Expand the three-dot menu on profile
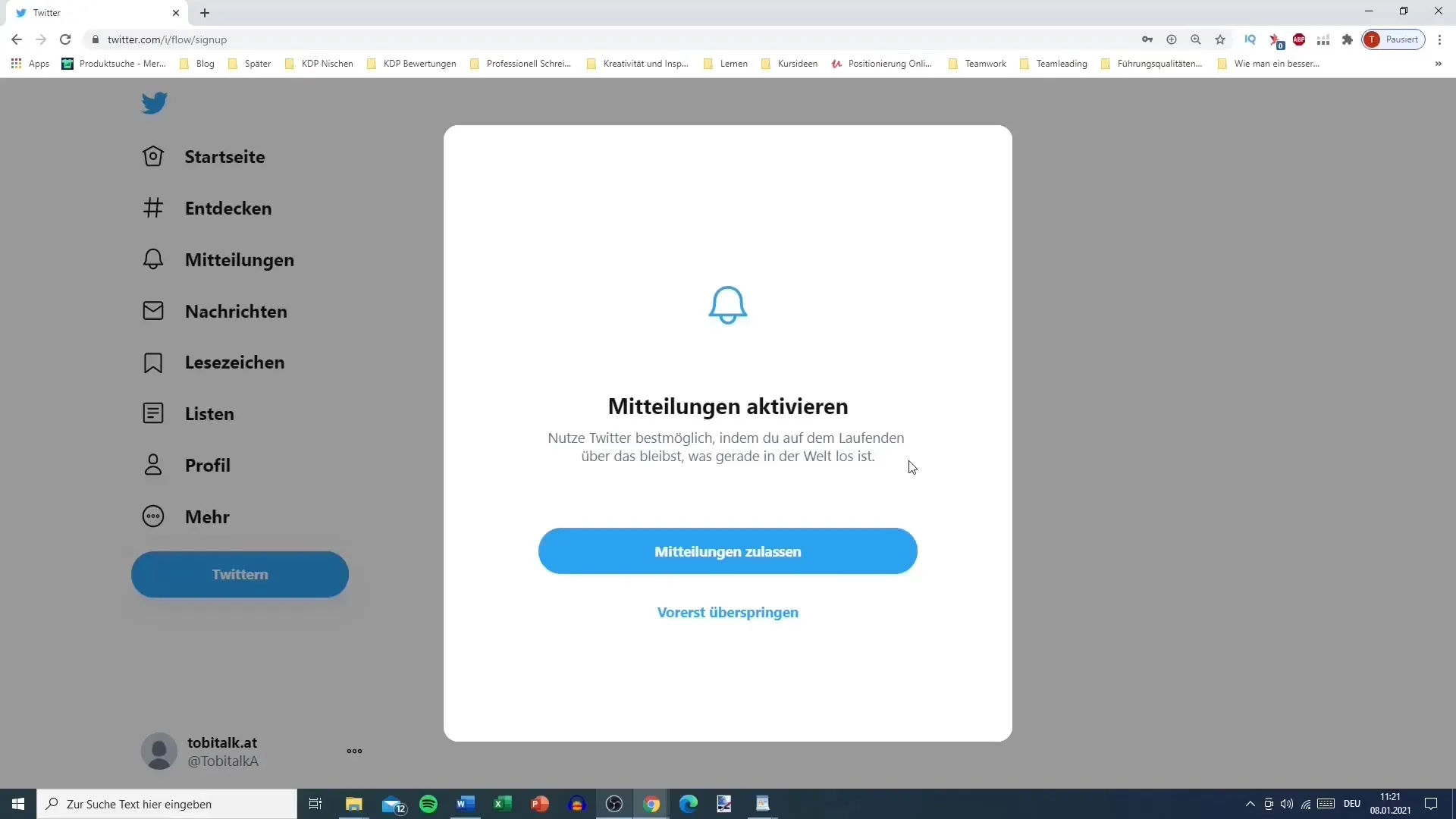The height and width of the screenshot is (819, 1456). tap(355, 751)
